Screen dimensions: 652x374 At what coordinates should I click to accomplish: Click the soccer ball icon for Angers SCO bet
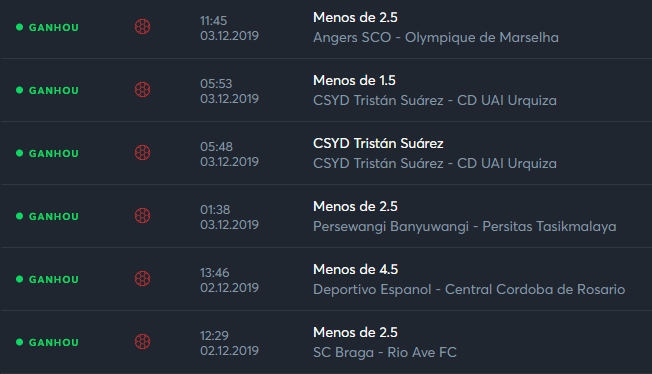[142, 27]
